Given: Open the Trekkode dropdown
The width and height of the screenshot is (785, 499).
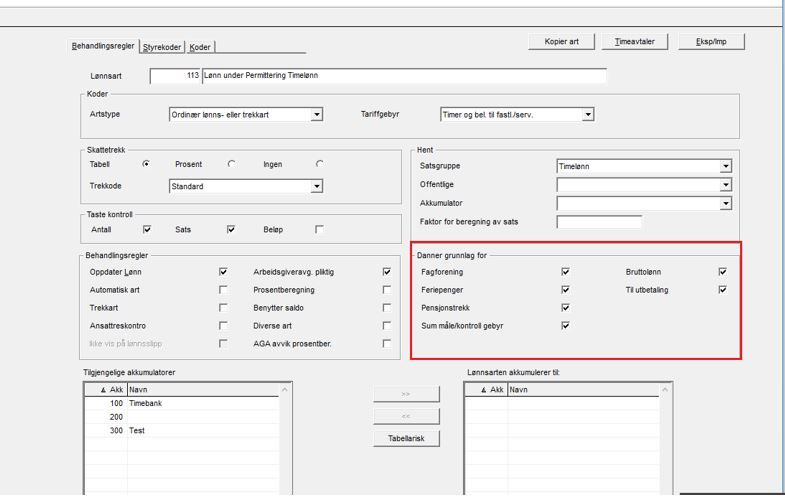Looking at the screenshot, I should [x=316, y=186].
